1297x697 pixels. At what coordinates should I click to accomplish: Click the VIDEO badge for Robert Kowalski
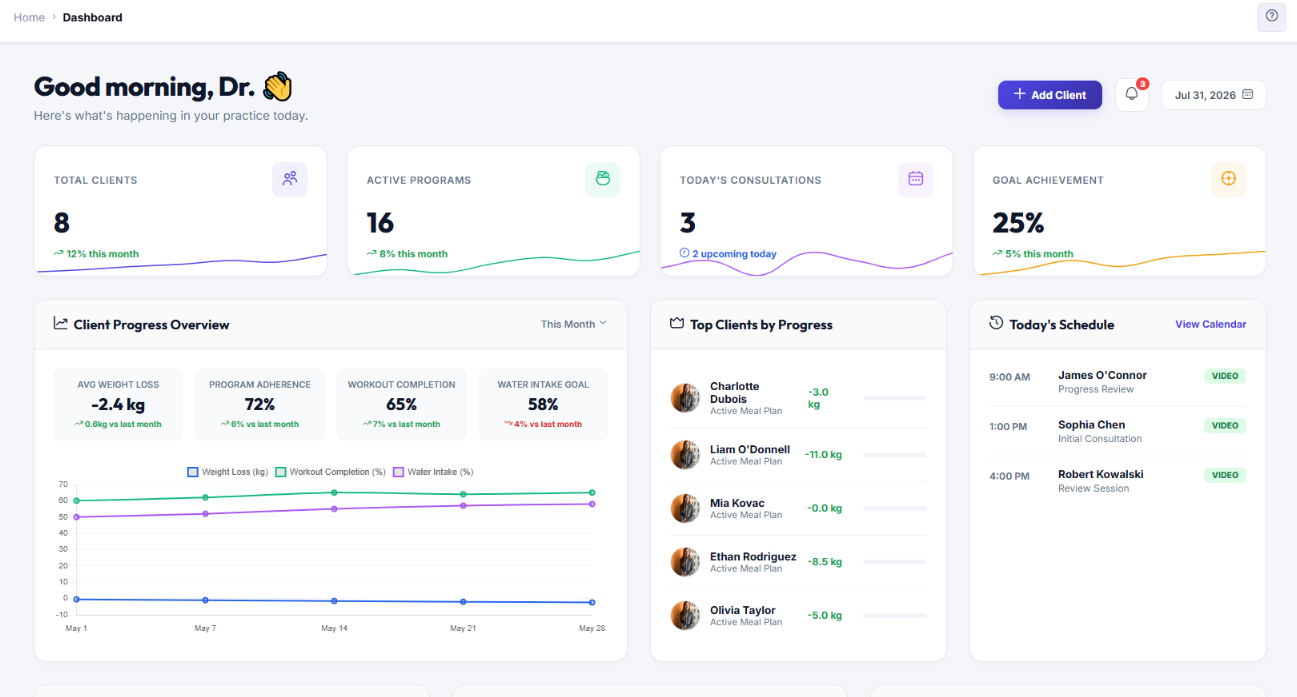[1225, 475]
